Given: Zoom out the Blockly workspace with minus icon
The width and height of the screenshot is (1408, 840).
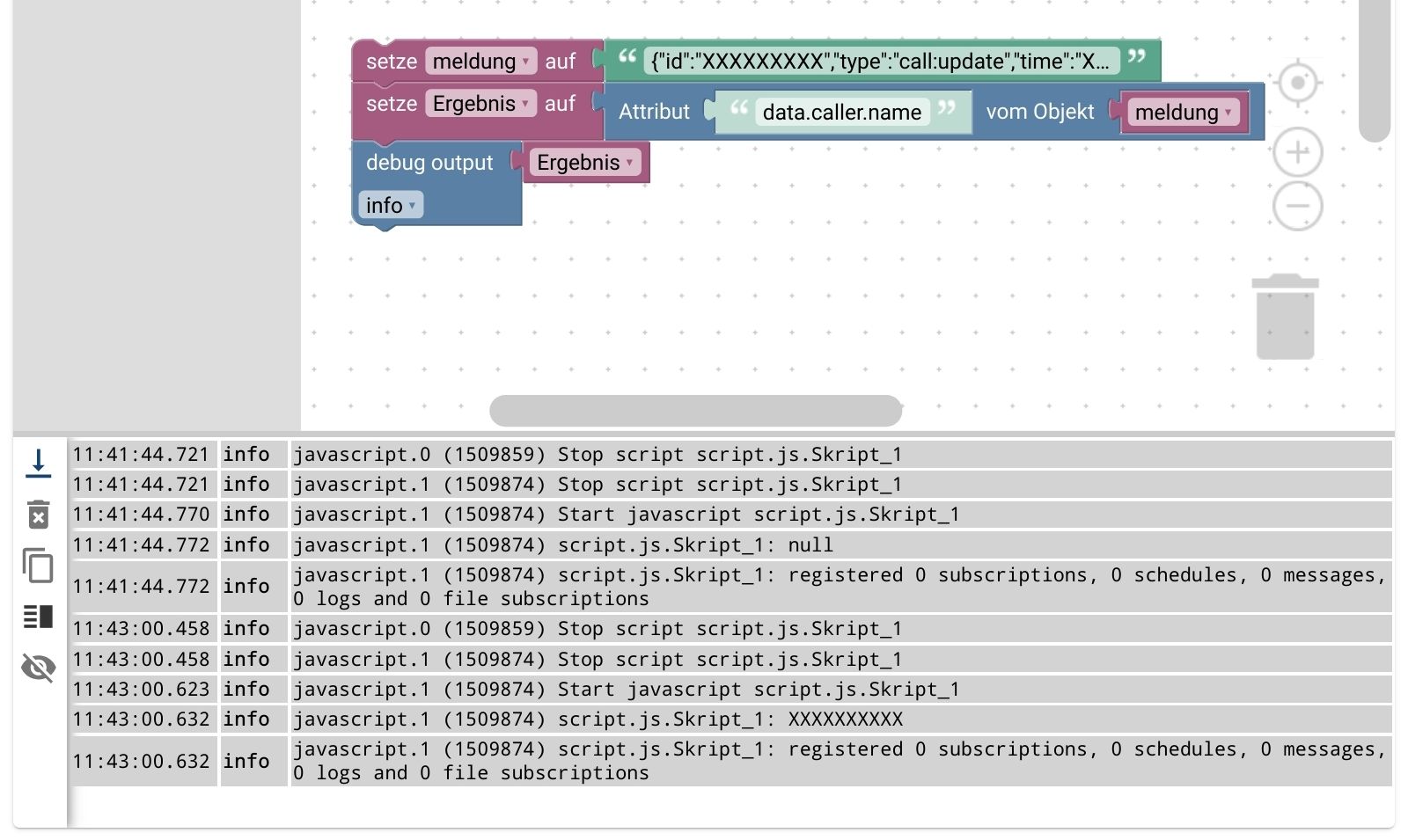Looking at the screenshot, I should [x=1298, y=207].
